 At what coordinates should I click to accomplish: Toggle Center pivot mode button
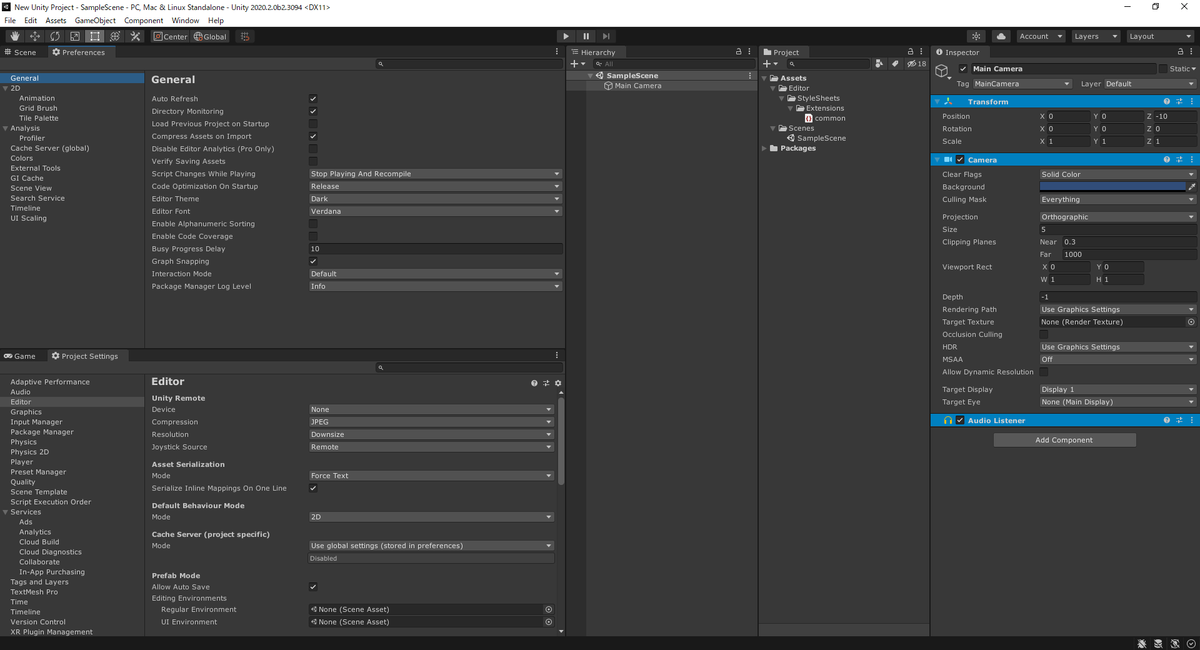(170, 36)
